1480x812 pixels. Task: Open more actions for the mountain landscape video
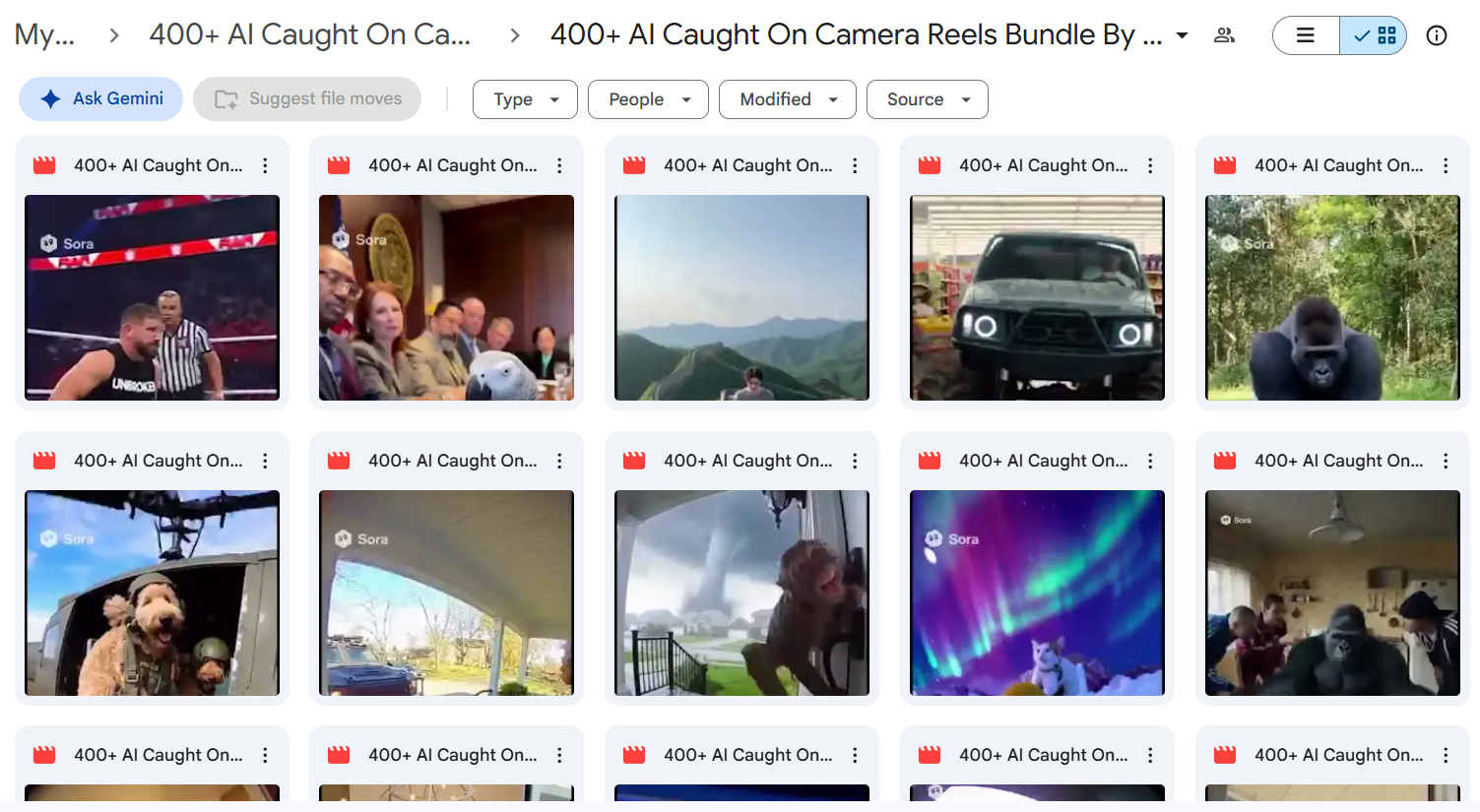coord(855,165)
